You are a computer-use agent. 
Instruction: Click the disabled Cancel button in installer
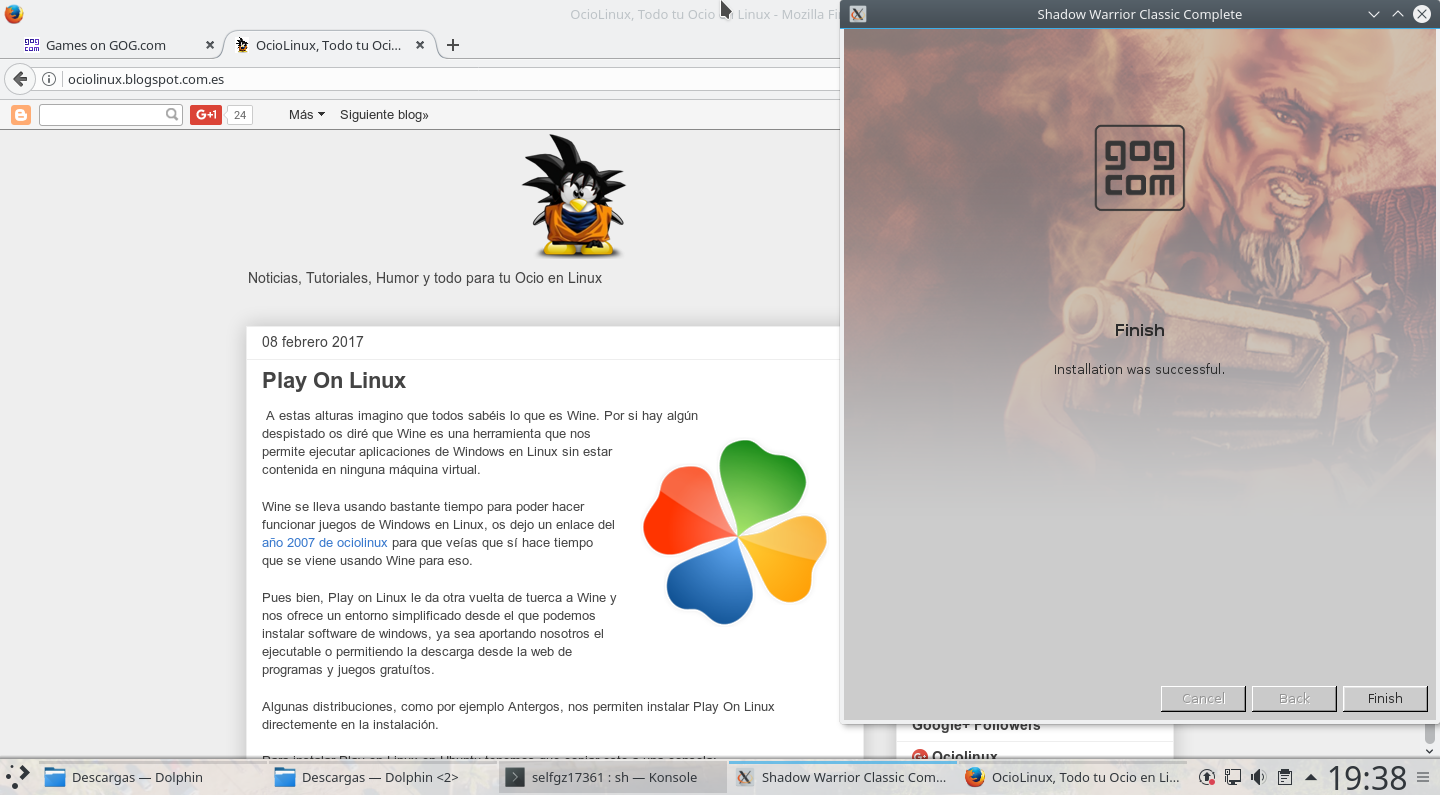1203,698
